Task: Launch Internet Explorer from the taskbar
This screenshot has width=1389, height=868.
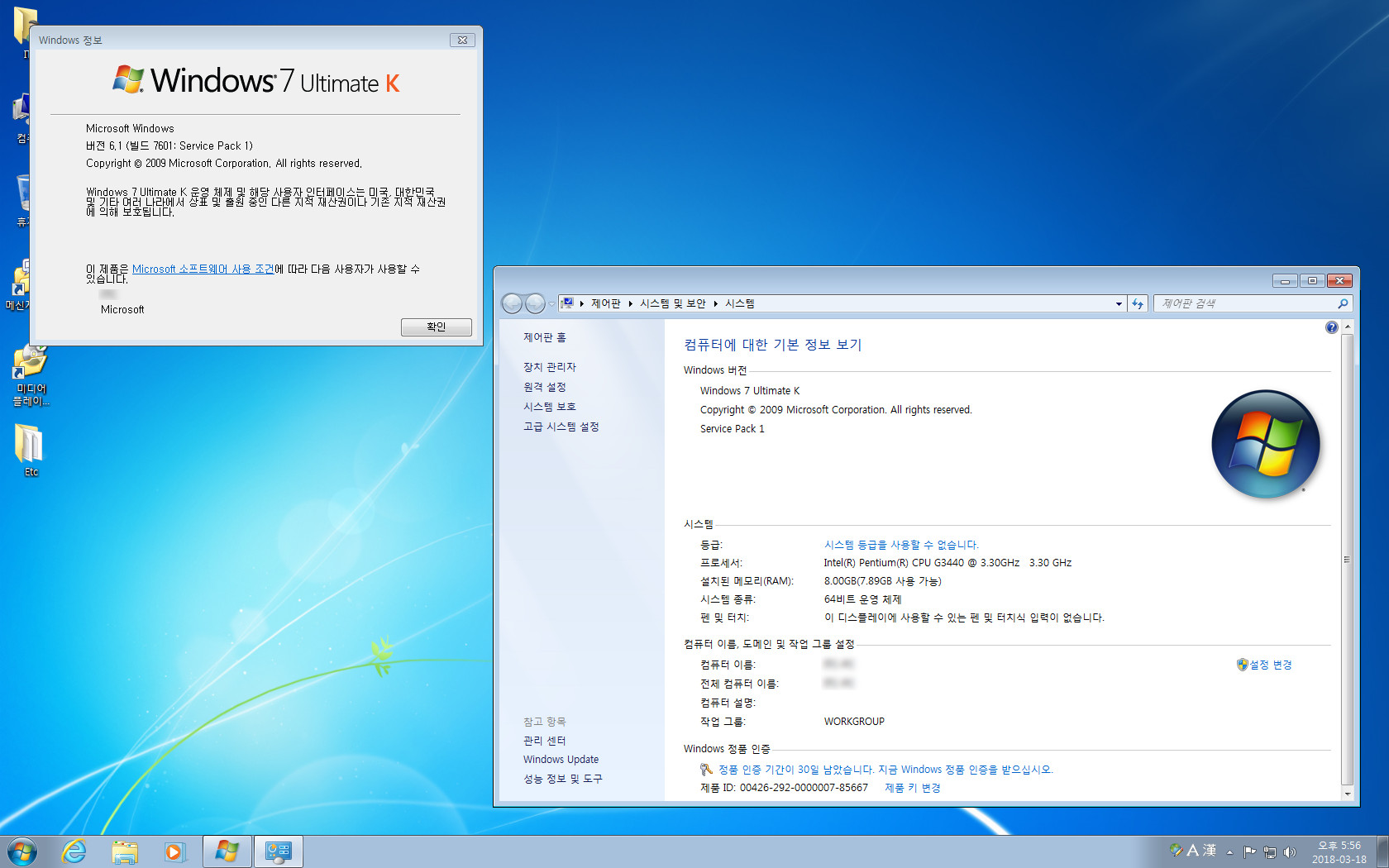Action: (x=74, y=851)
